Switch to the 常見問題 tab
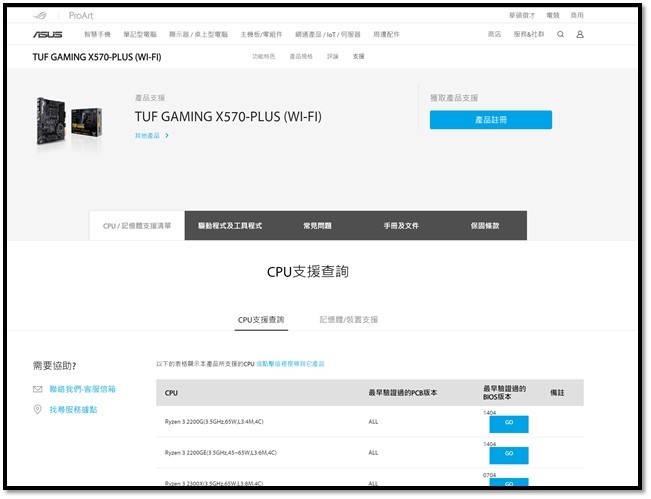The image size is (651, 499). tap(317, 225)
